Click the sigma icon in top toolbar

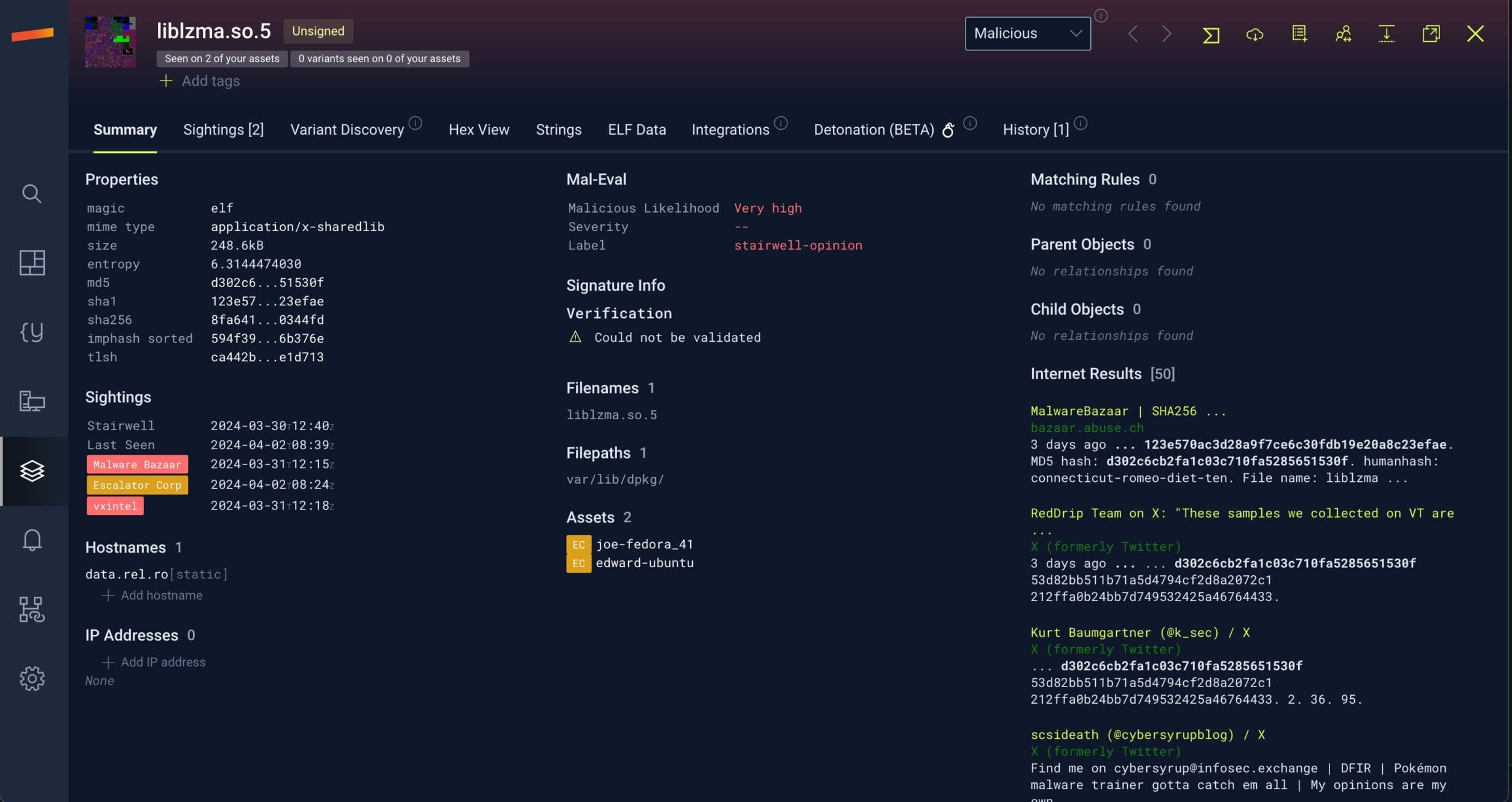click(x=1210, y=35)
